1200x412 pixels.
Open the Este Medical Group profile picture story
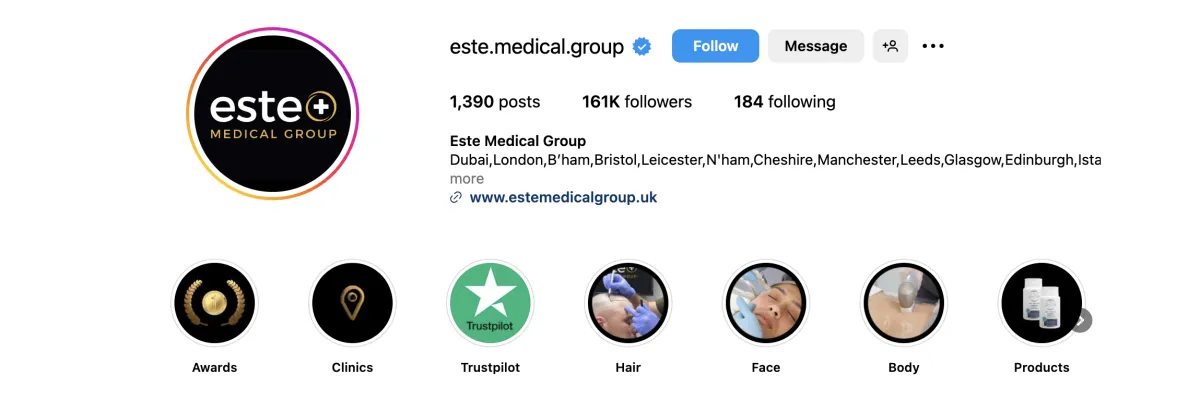(272, 113)
